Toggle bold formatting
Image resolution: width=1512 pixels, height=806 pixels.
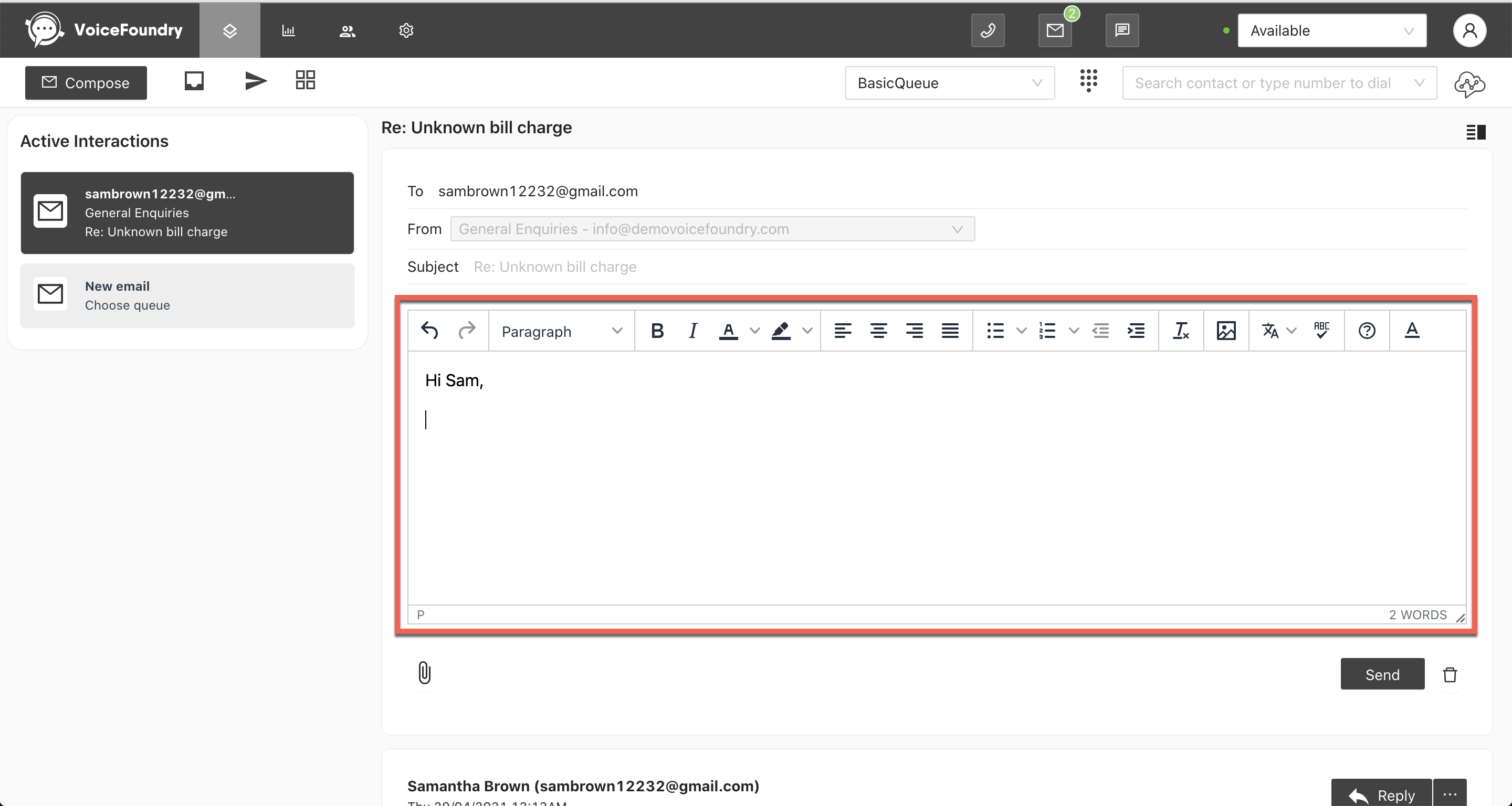[x=657, y=331]
